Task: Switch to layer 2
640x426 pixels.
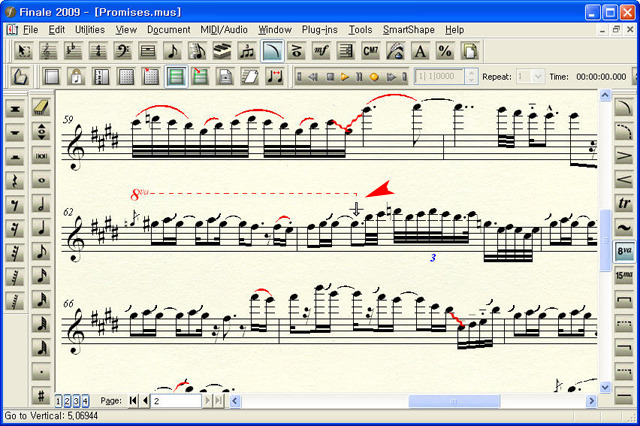Action: tap(67, 402)
